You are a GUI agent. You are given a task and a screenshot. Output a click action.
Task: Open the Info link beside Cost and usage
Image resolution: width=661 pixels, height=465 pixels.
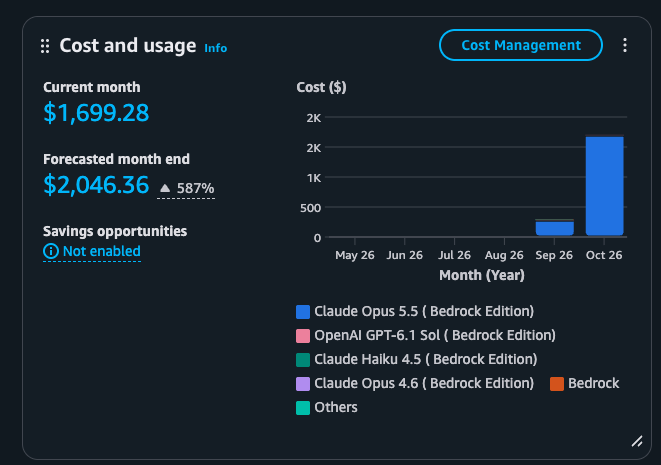click(215, 48)
